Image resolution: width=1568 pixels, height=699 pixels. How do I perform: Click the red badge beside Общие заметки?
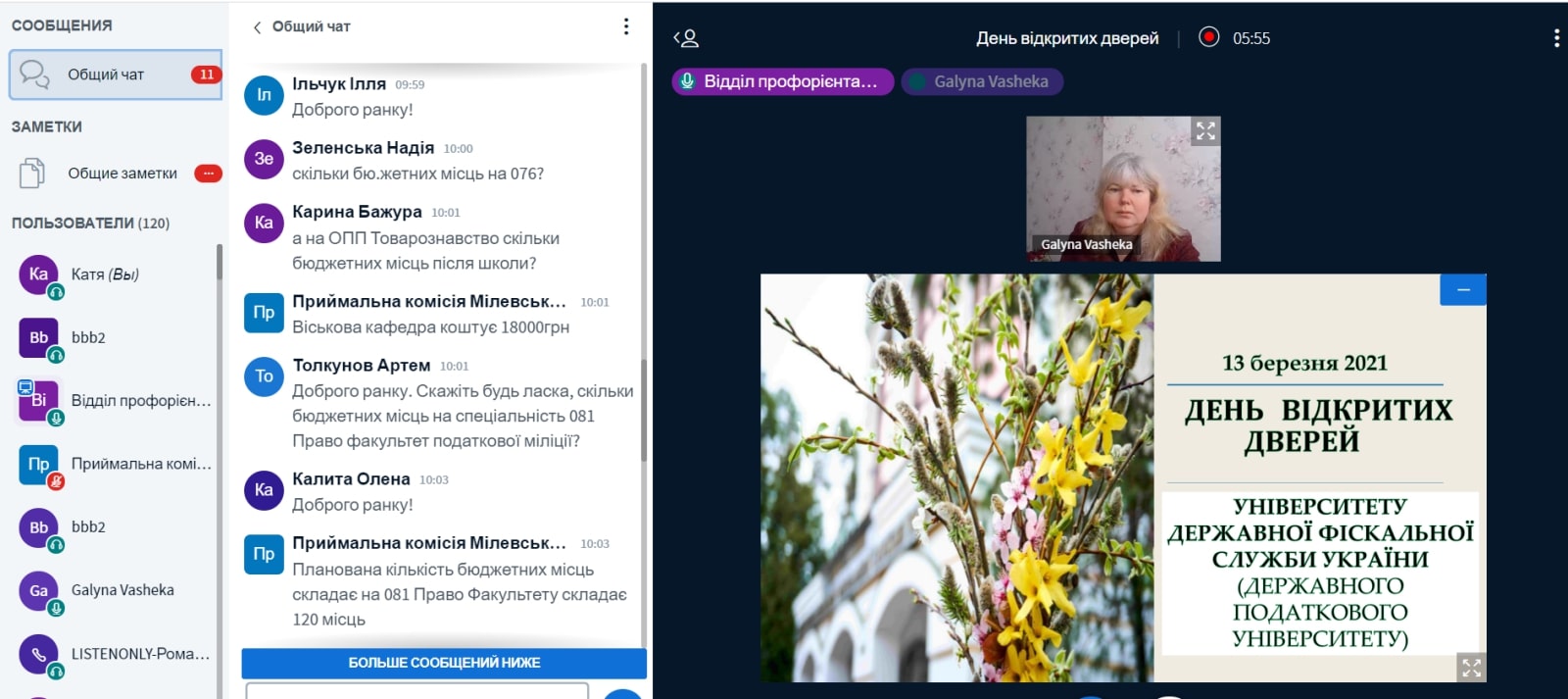point(208,174)
